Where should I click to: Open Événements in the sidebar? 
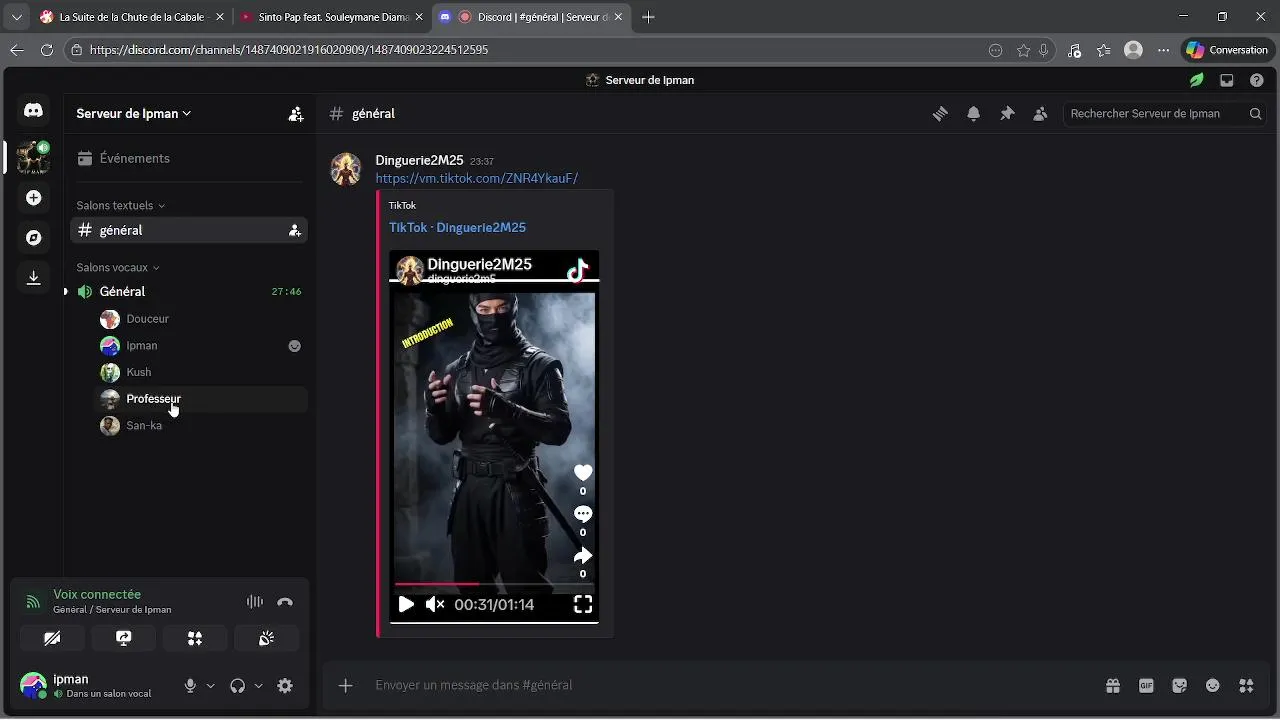188,158
